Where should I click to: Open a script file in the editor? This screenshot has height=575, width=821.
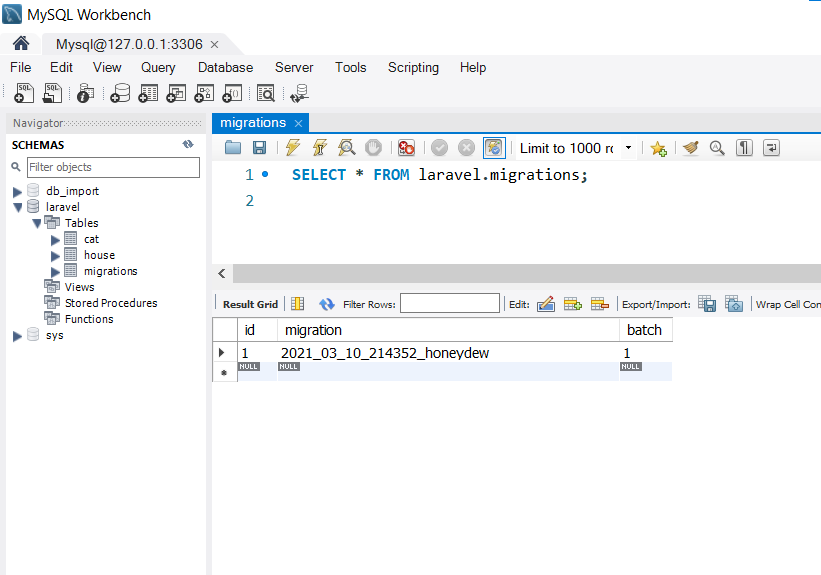pyautogui.click(x=233, y=148)
